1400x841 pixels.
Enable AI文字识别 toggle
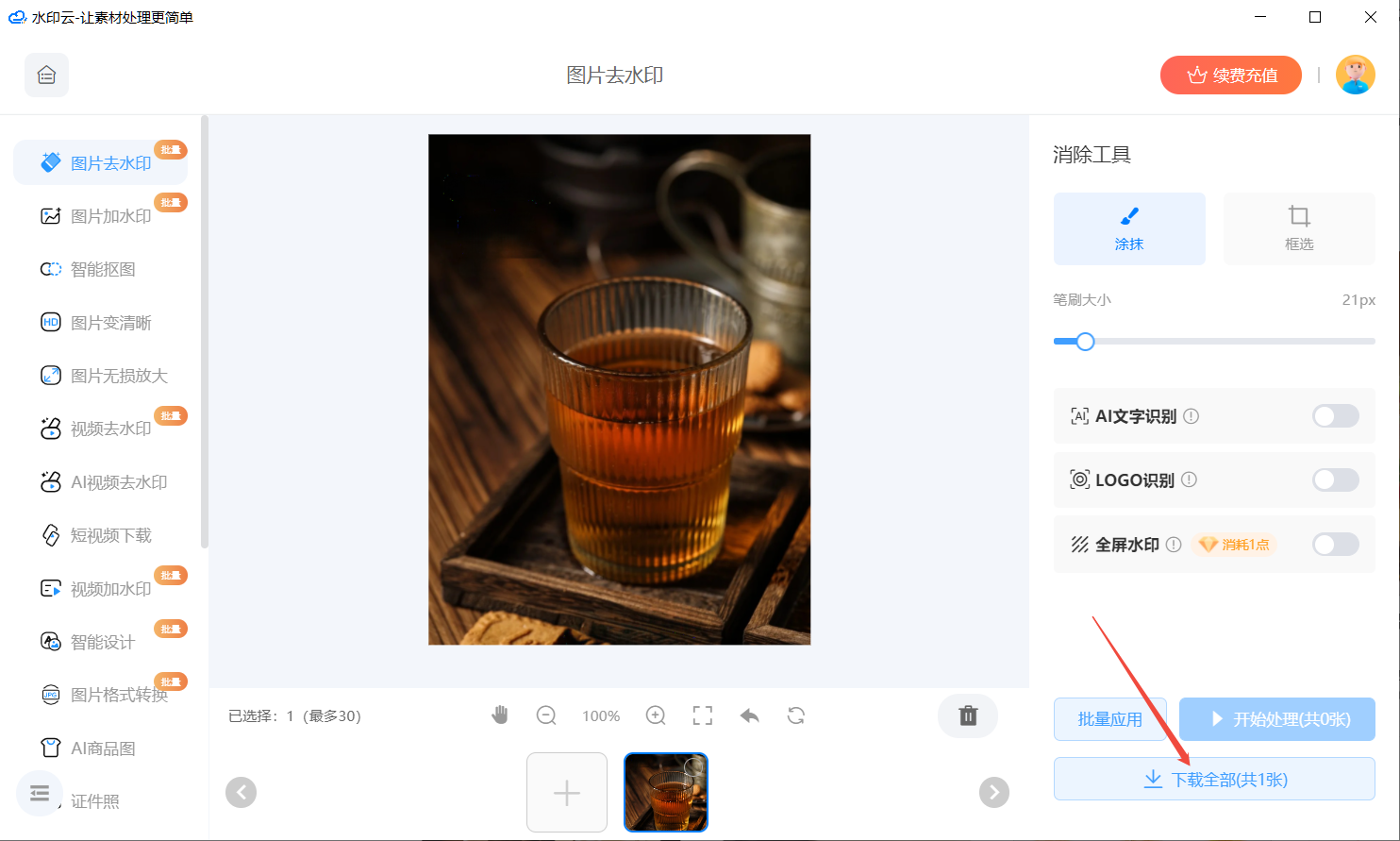click(x=1335, y=416)
